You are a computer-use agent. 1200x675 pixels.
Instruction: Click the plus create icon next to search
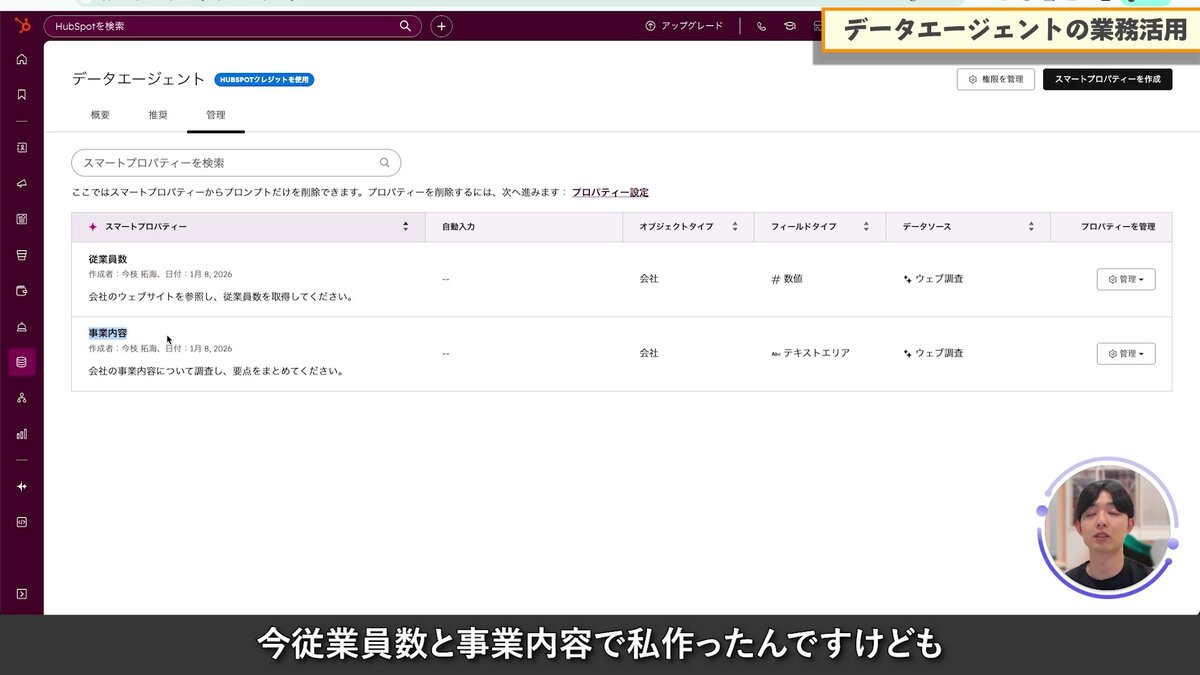[x=441, y=26]
